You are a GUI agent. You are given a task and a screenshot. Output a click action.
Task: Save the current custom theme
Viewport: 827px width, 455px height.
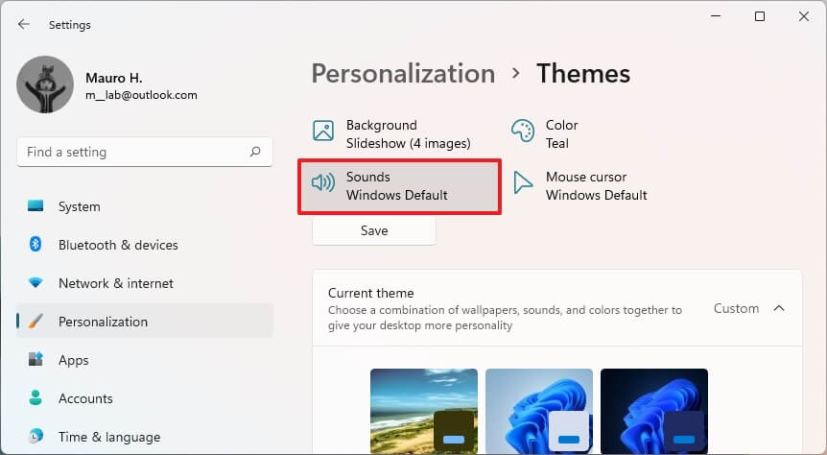pos(374,230)
